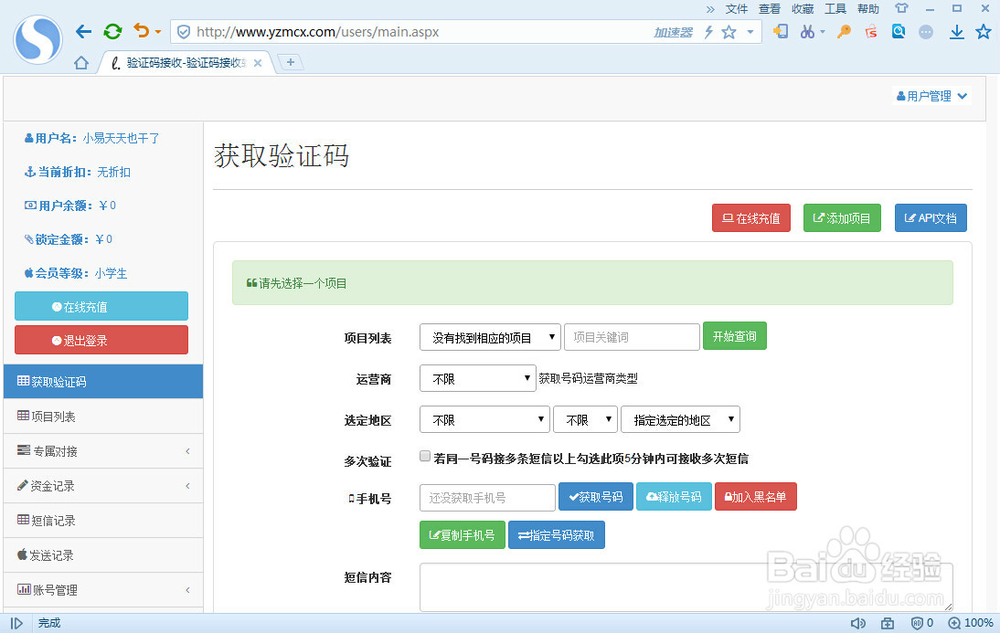
Task: Click the red shopping assistant icon
Action: (871, 31)
